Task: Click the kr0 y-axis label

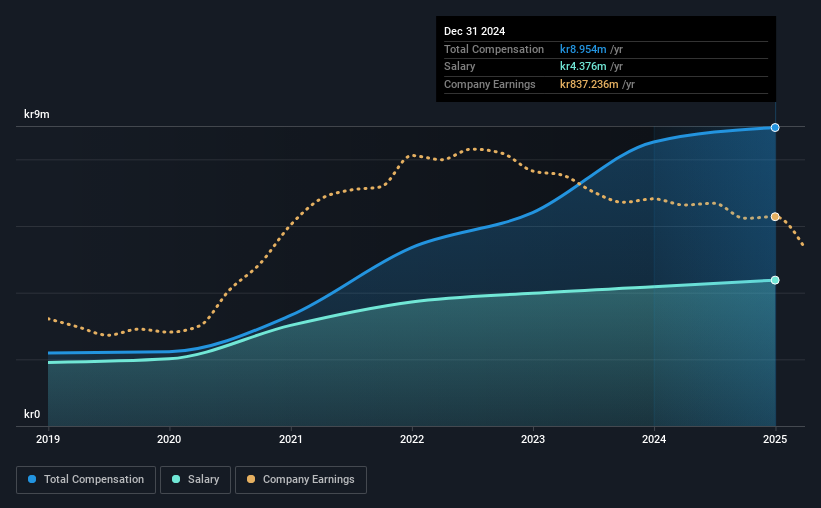Action: coord(32,414)
